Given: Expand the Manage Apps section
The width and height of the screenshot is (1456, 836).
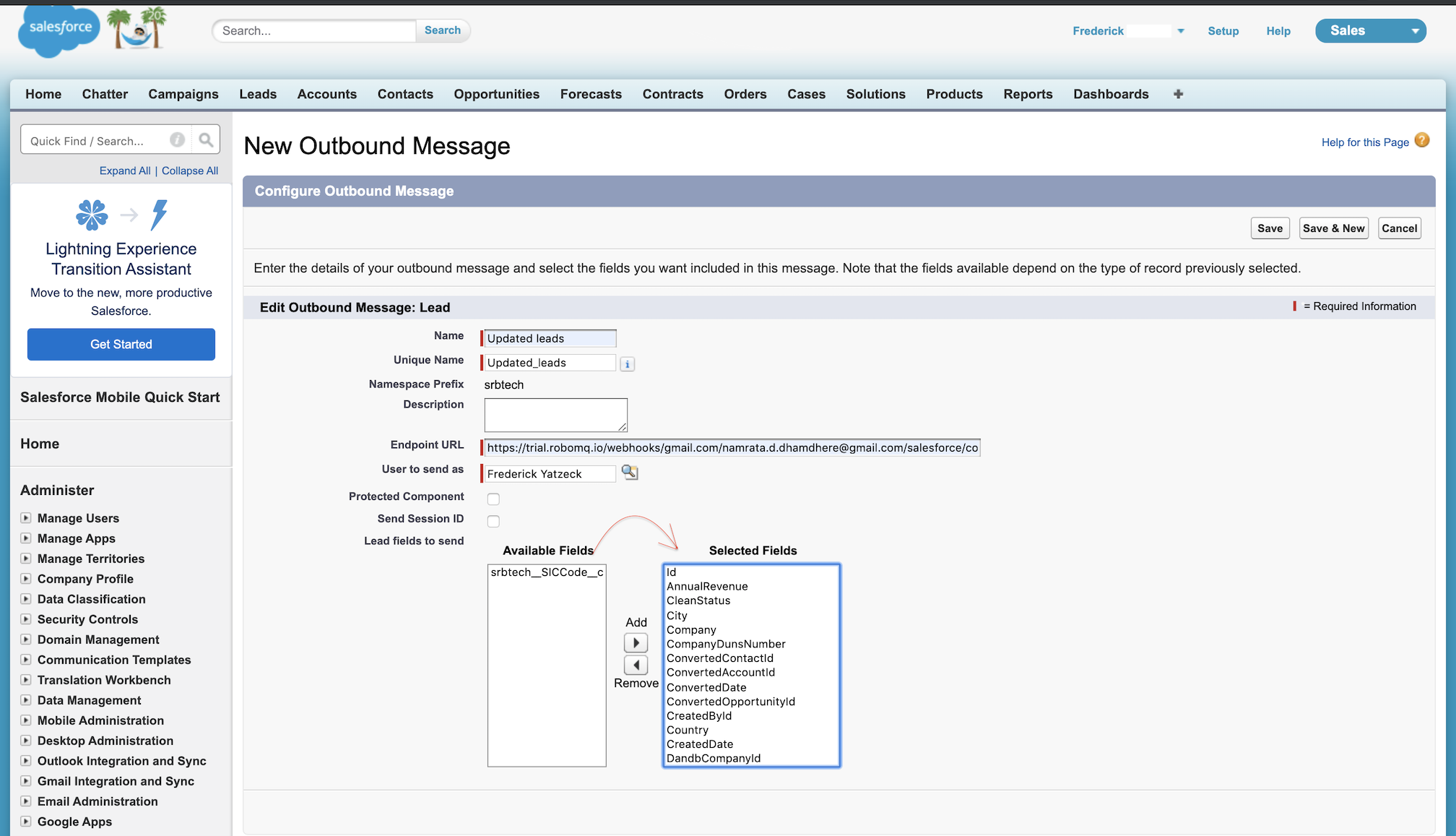Looking at the screenshot, I should click(x=25, y=538).
